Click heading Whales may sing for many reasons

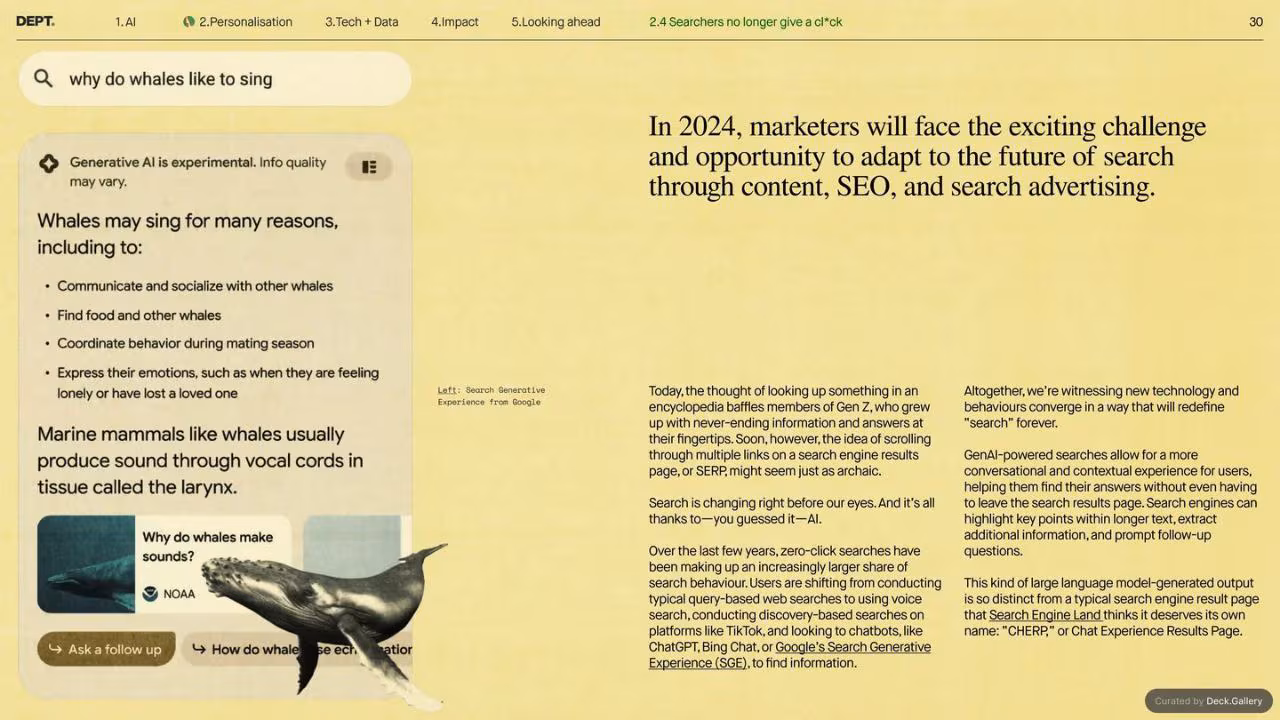(188, 234)
